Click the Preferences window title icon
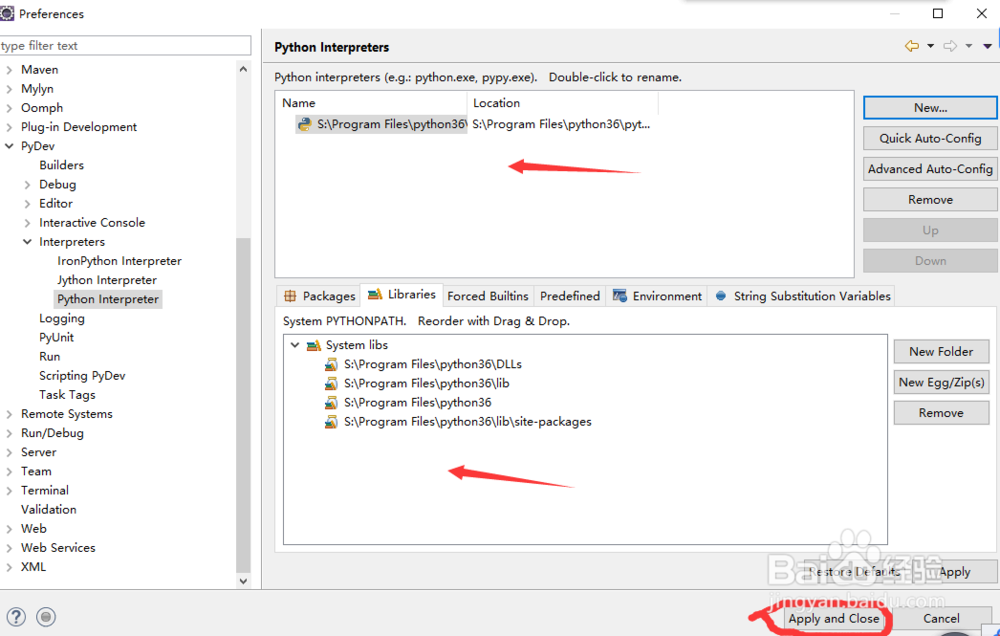 click(6, 13)
